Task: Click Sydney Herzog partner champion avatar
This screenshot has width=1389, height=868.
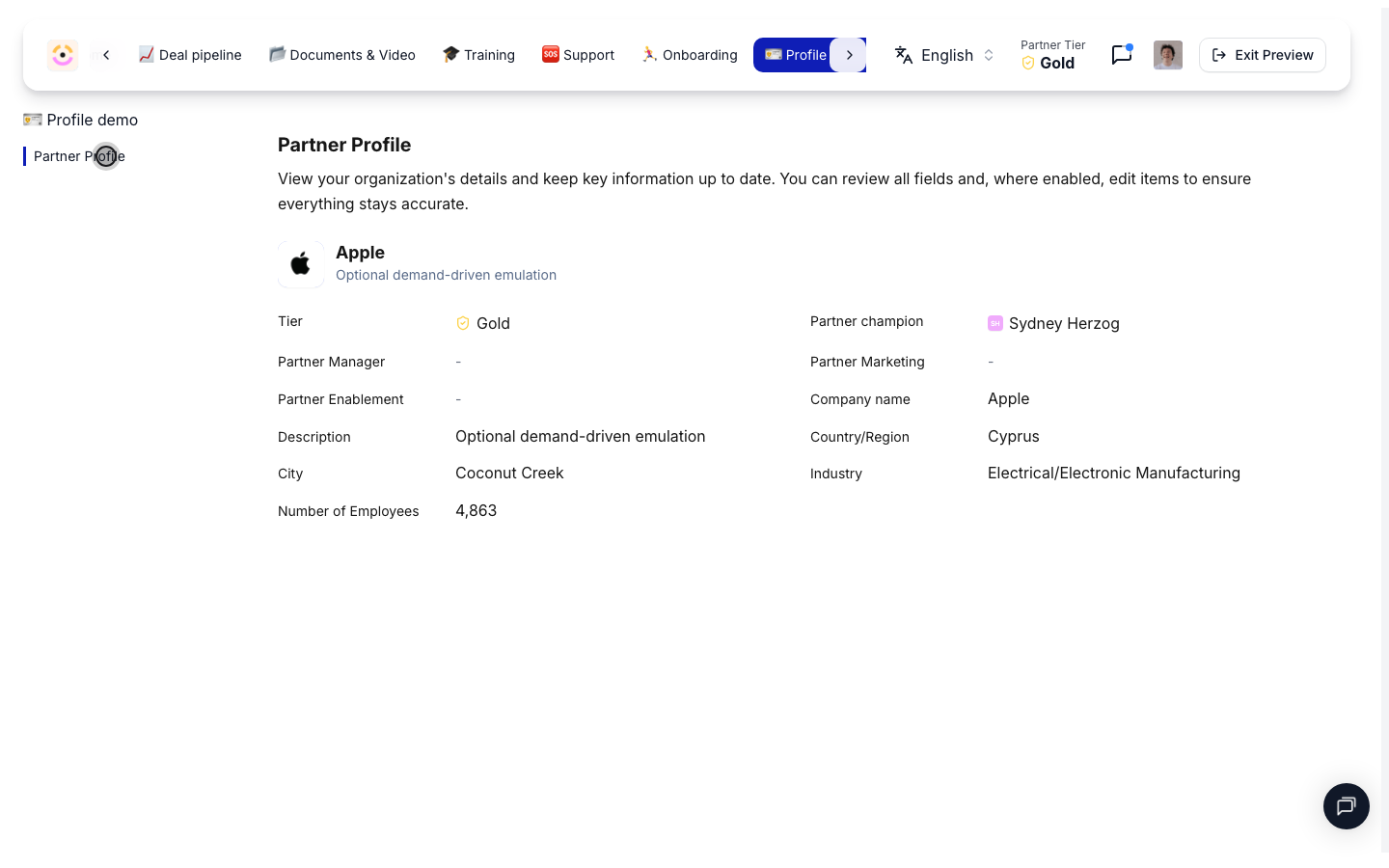Action: 995,323
